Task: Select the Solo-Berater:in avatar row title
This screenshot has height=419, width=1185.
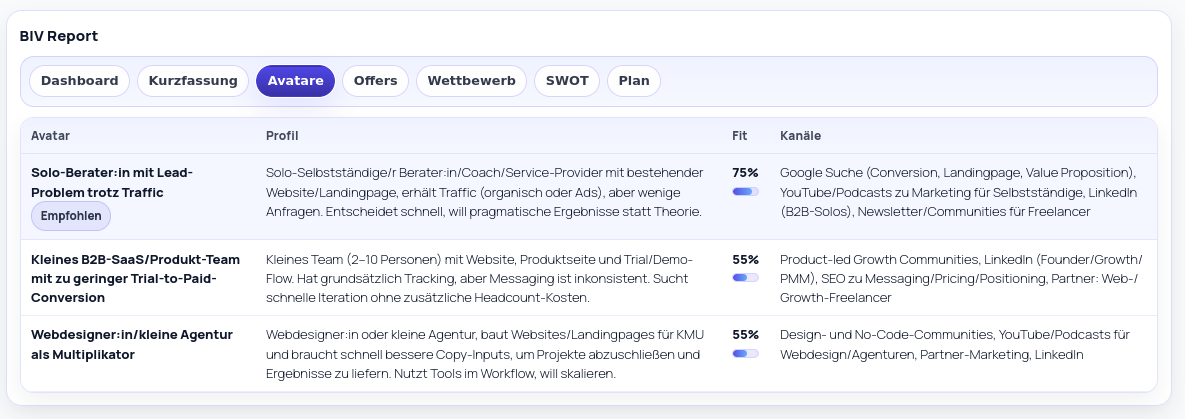Action: pyautogui.click(x=111, y=182)
